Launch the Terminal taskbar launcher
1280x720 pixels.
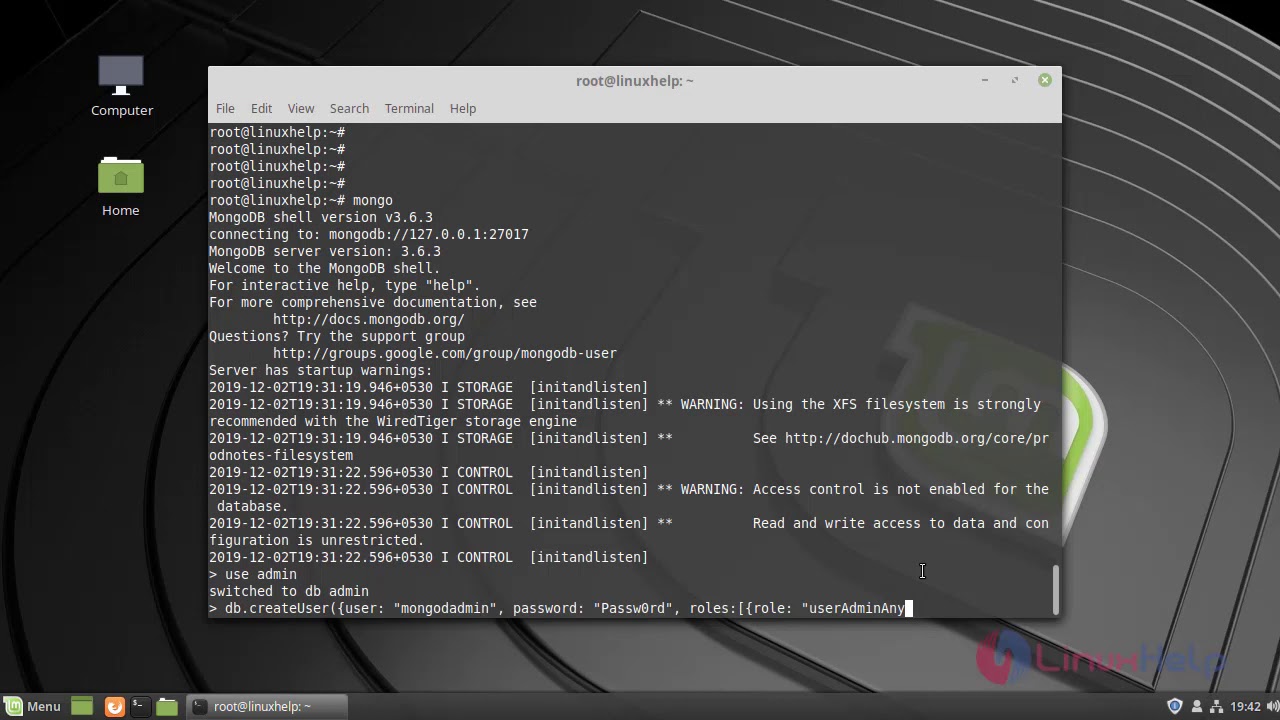click(x=139, y=706)
